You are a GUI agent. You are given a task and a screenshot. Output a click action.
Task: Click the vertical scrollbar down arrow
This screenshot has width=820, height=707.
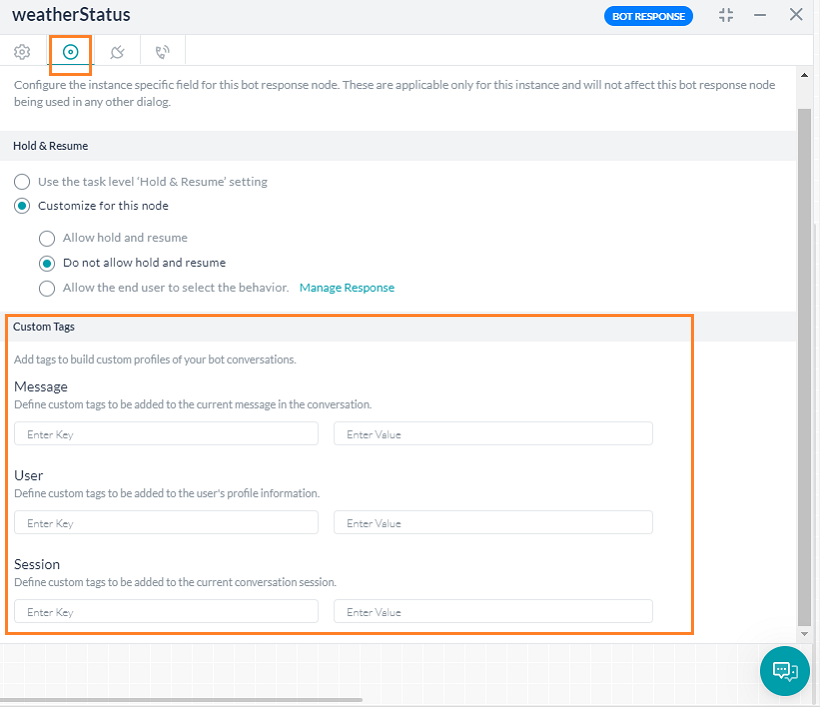805,634
